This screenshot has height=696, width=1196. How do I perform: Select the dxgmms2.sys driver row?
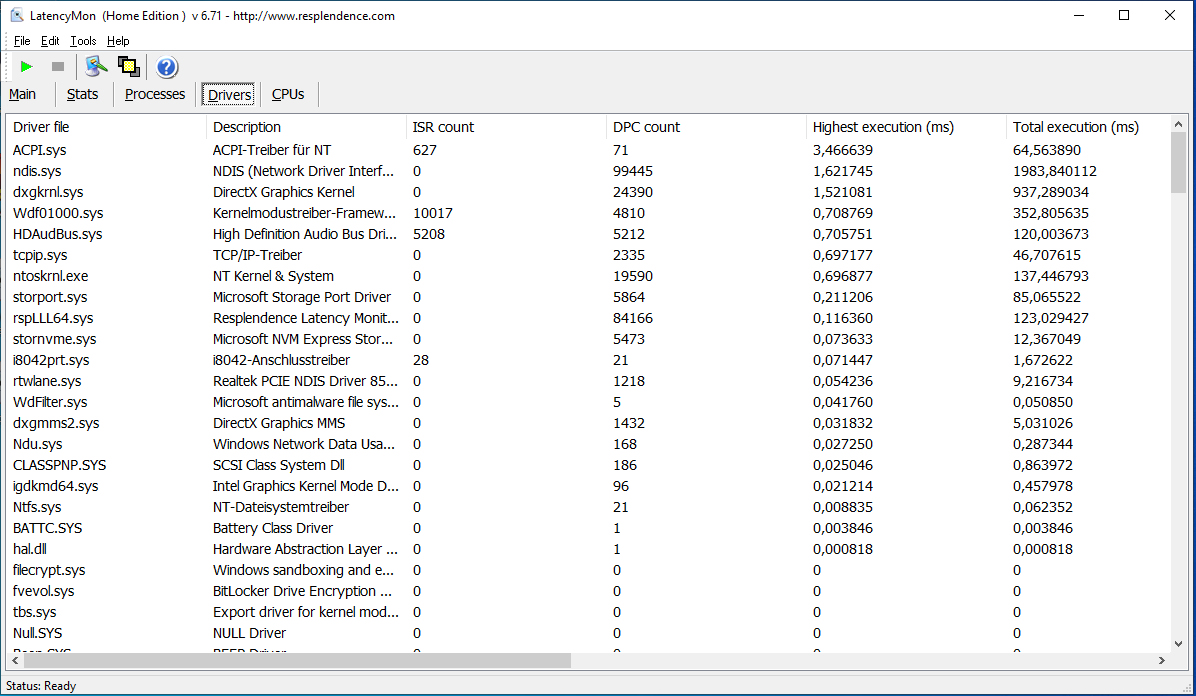coord(588,423)
